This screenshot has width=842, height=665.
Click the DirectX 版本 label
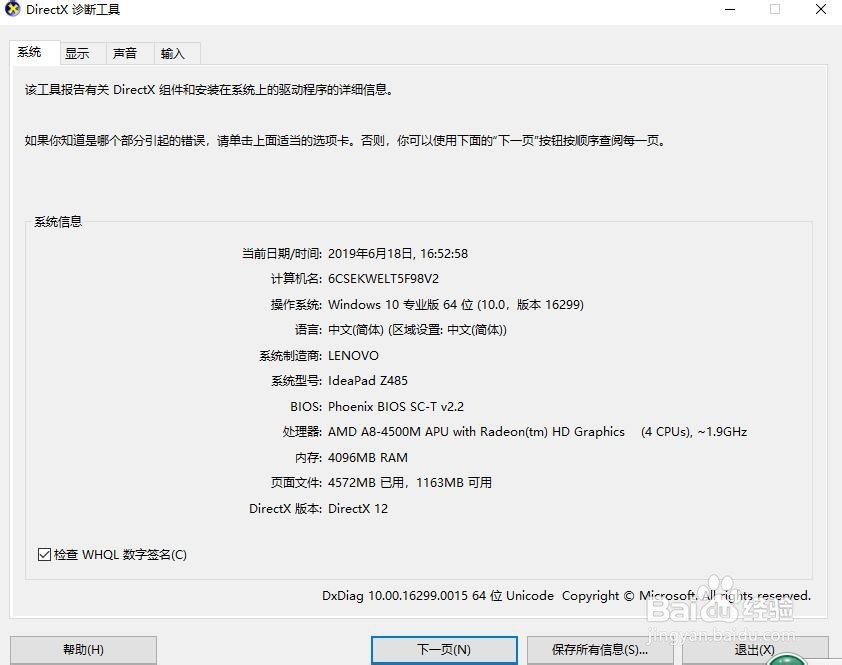[x=286, y=509]
